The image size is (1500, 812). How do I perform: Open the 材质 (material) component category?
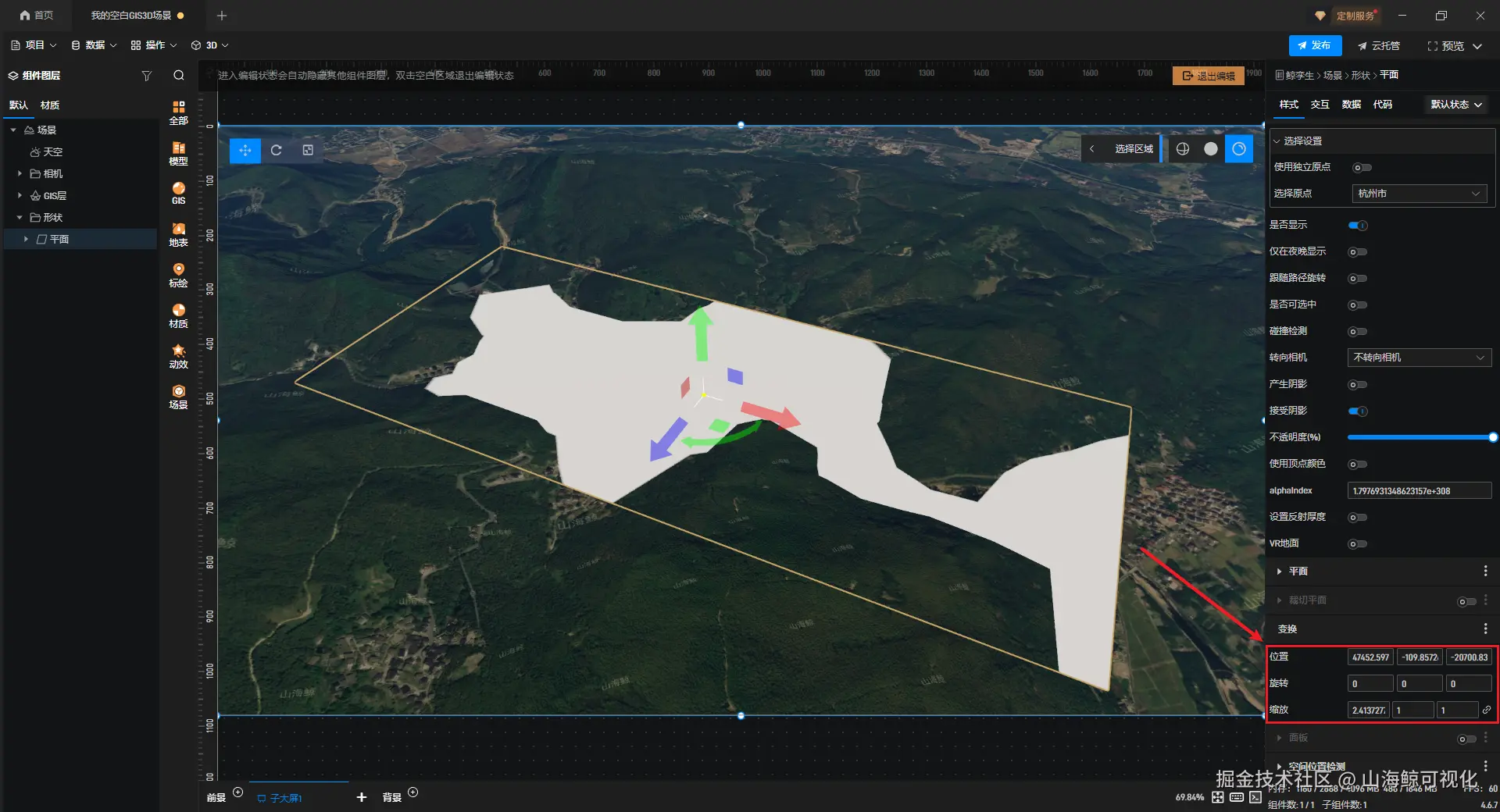point(179,315)
